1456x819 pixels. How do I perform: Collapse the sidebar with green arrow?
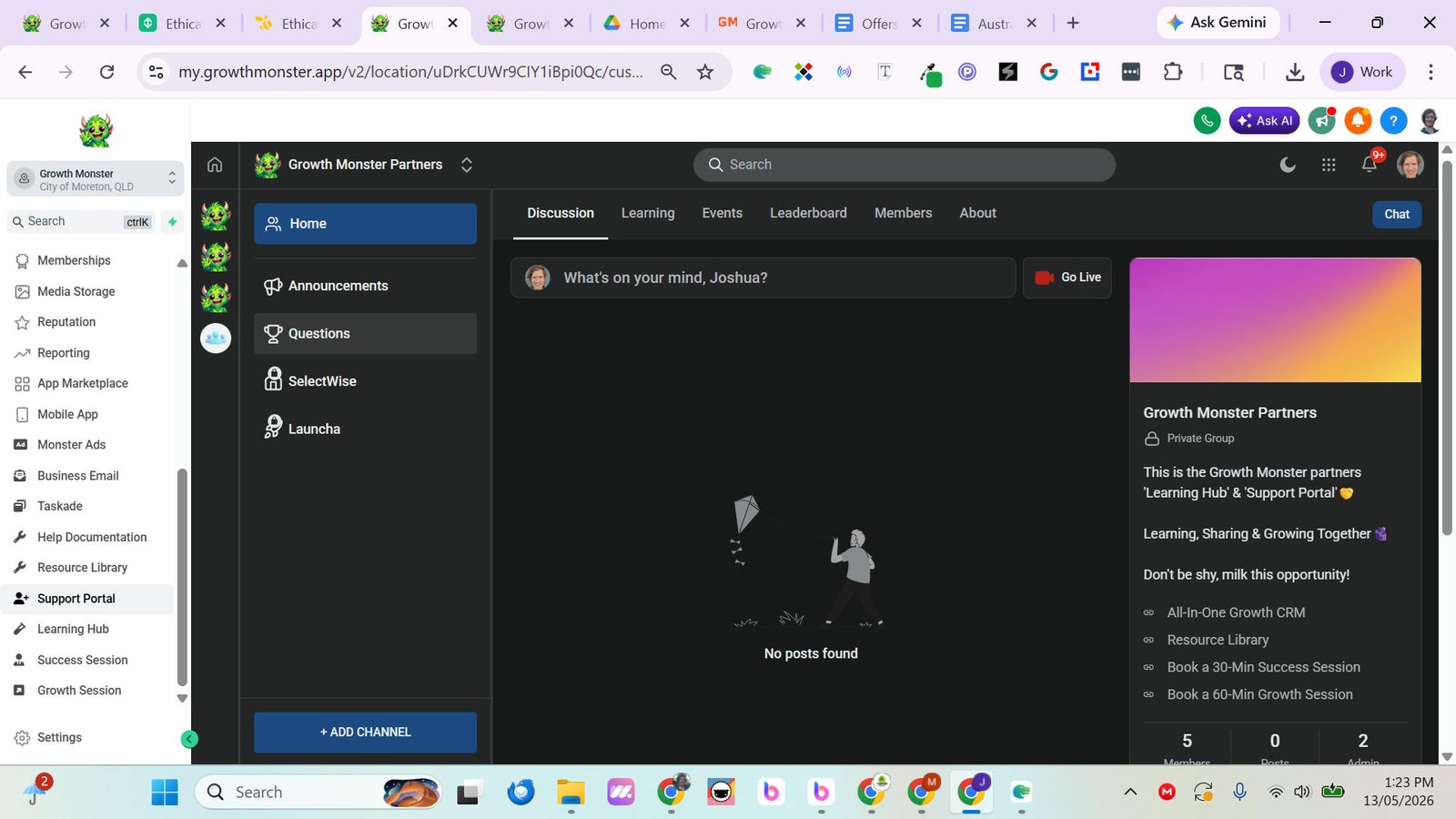click(x=189, y=739)
